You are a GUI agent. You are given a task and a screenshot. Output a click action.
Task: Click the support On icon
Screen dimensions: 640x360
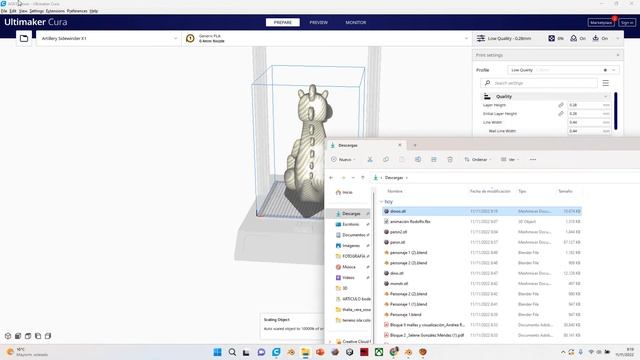coord(573,38)
